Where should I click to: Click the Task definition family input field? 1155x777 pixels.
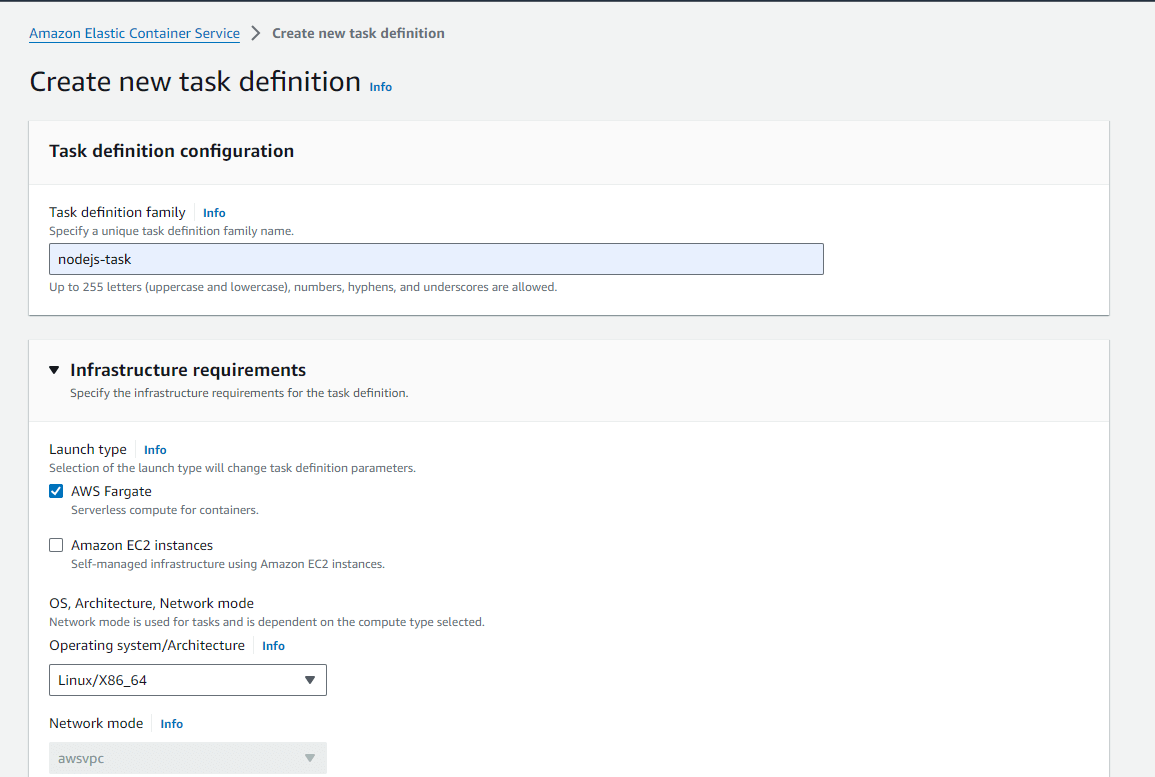tap(436, 258)
